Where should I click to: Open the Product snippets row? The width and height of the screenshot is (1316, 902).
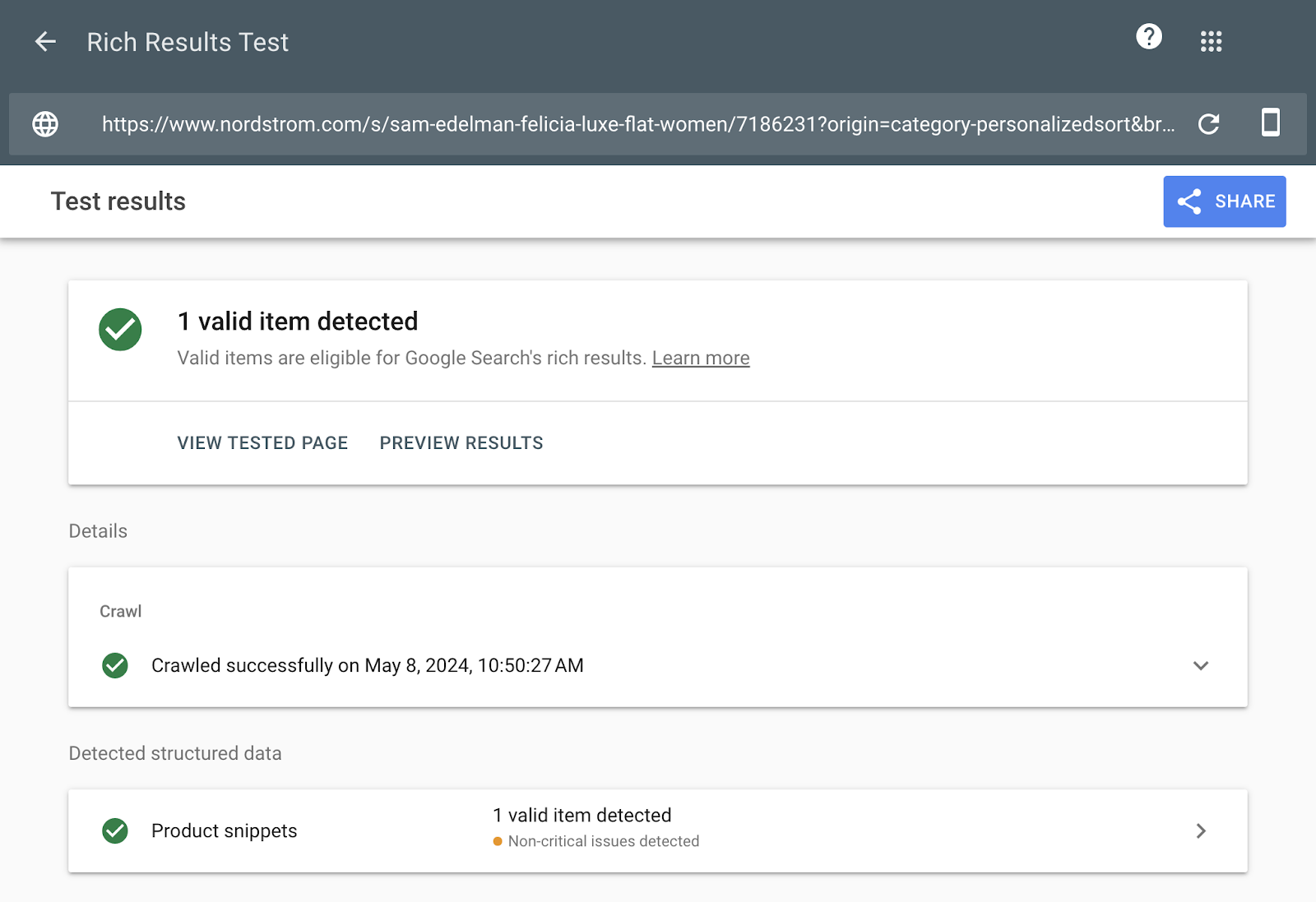[x=224, y=830]
